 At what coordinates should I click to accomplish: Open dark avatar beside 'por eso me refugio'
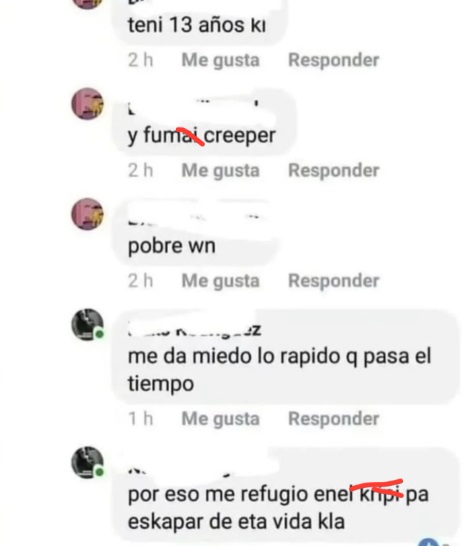tap(87, 462)
